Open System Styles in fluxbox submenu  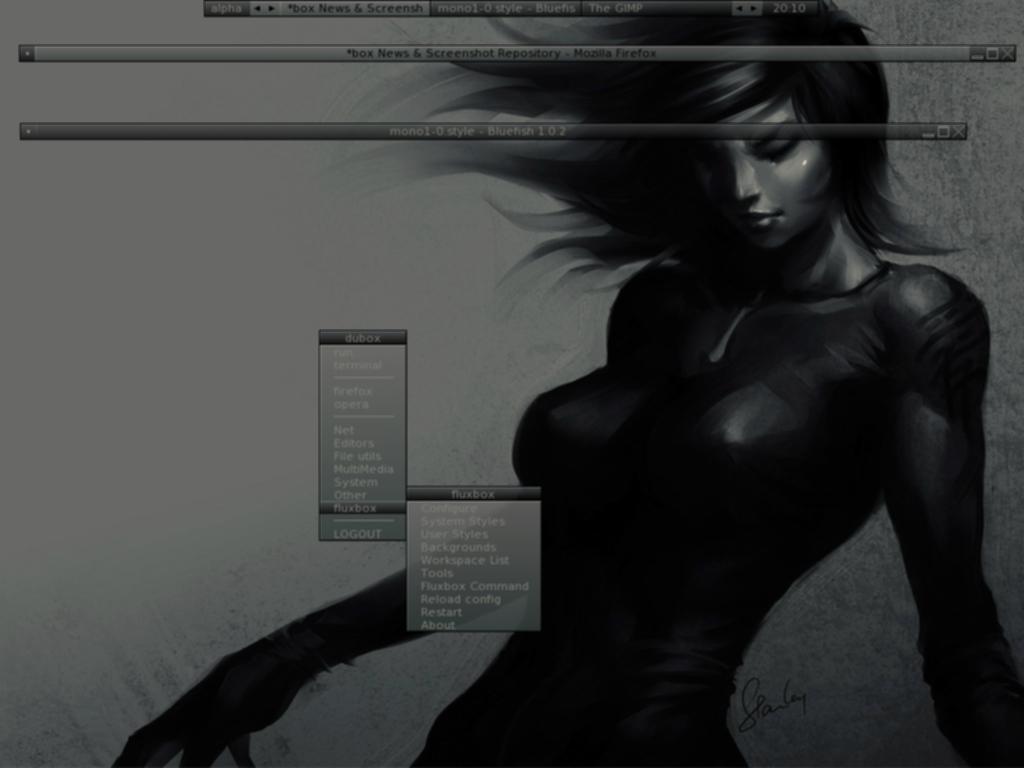[x=473, y=522]
